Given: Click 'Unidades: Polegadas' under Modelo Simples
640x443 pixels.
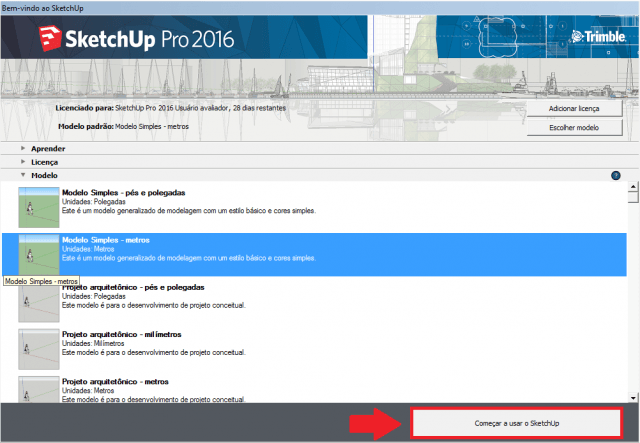Looking at the screenshot, I should 94,202.
